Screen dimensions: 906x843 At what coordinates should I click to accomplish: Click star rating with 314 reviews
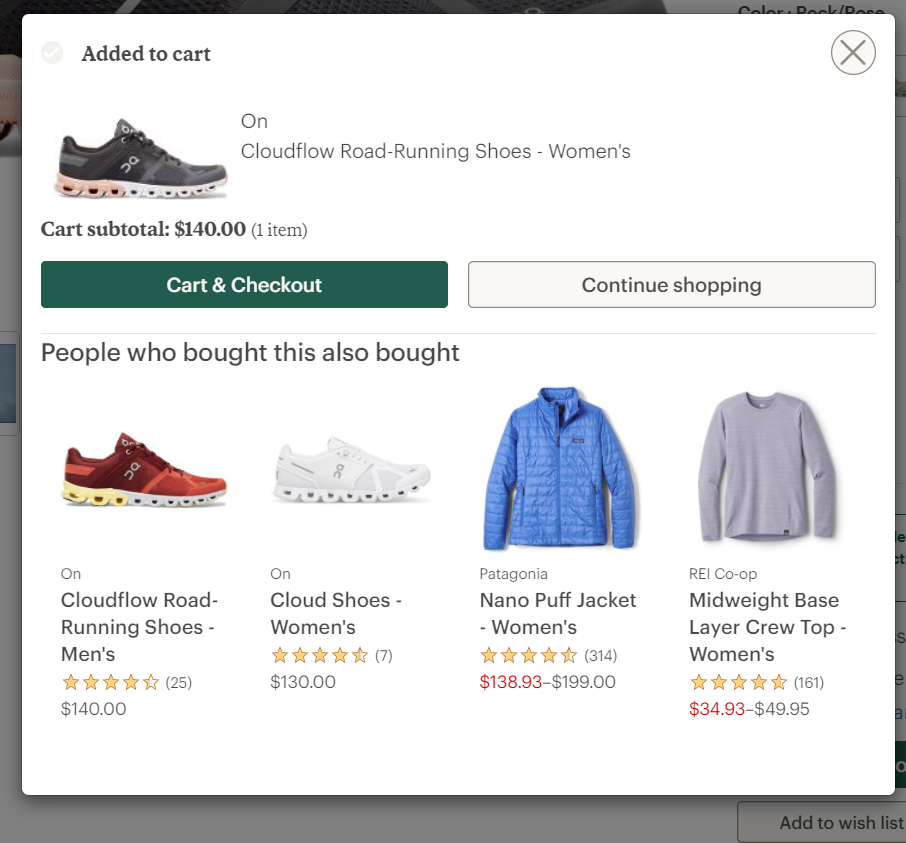(x=529, y=656)
